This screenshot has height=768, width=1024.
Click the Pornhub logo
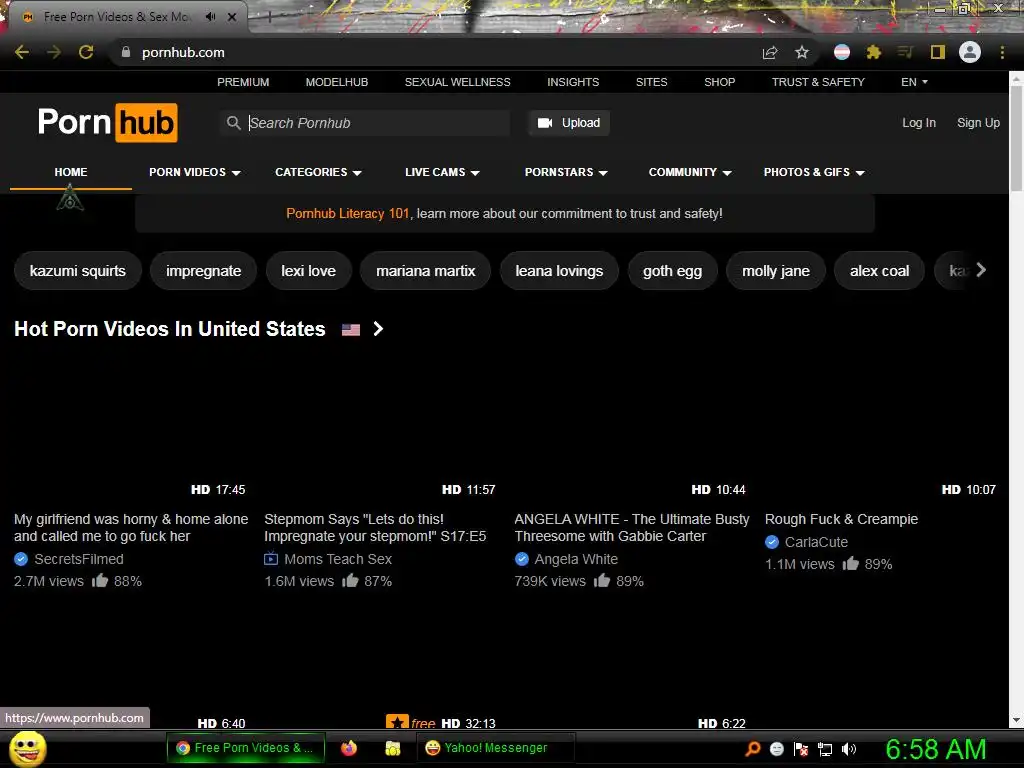click(107, 122)
